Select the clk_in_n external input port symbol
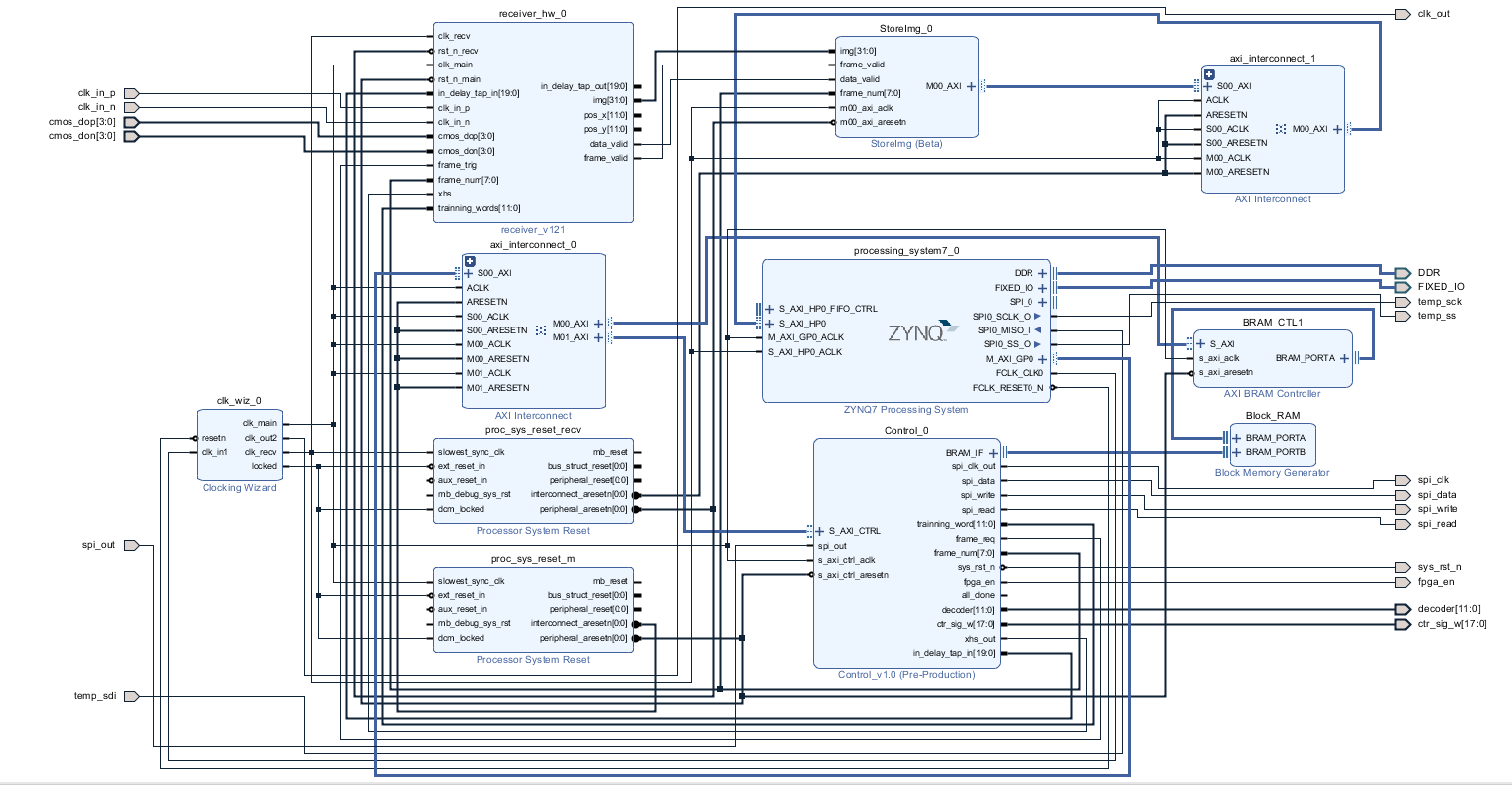1512x785 pixels. pos(131,107)
